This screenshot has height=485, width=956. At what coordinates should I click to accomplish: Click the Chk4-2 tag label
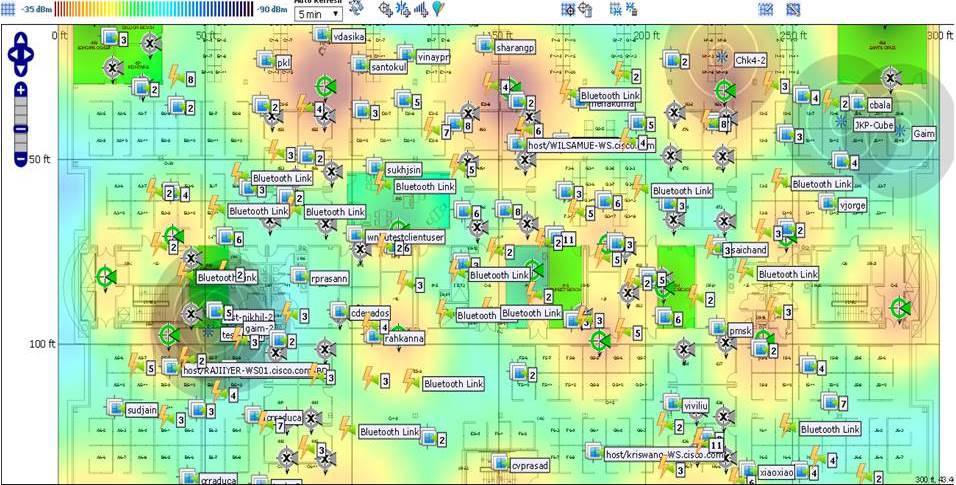[x=750, y=60]
